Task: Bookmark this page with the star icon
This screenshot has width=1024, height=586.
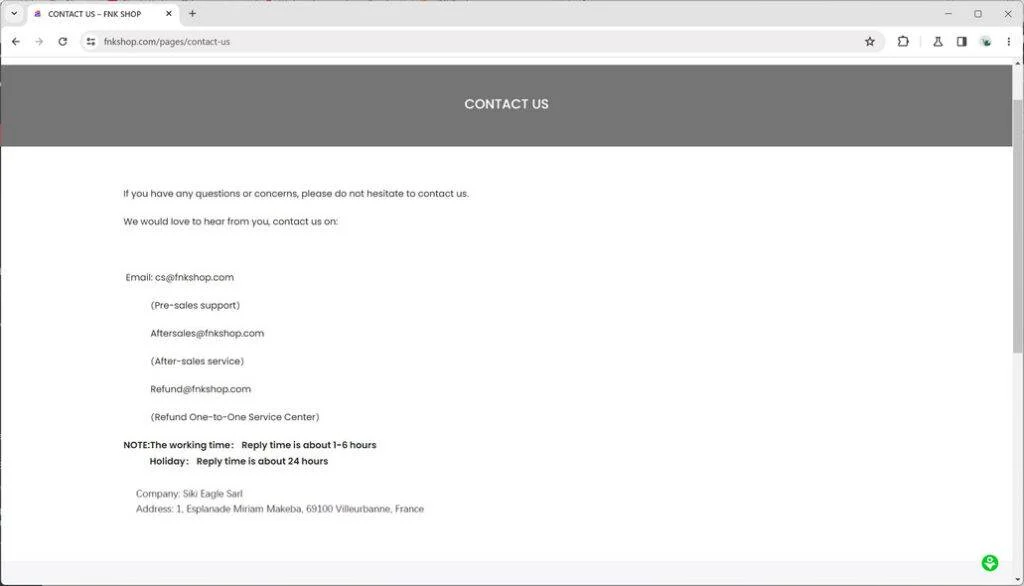Action: coord(869,41)
